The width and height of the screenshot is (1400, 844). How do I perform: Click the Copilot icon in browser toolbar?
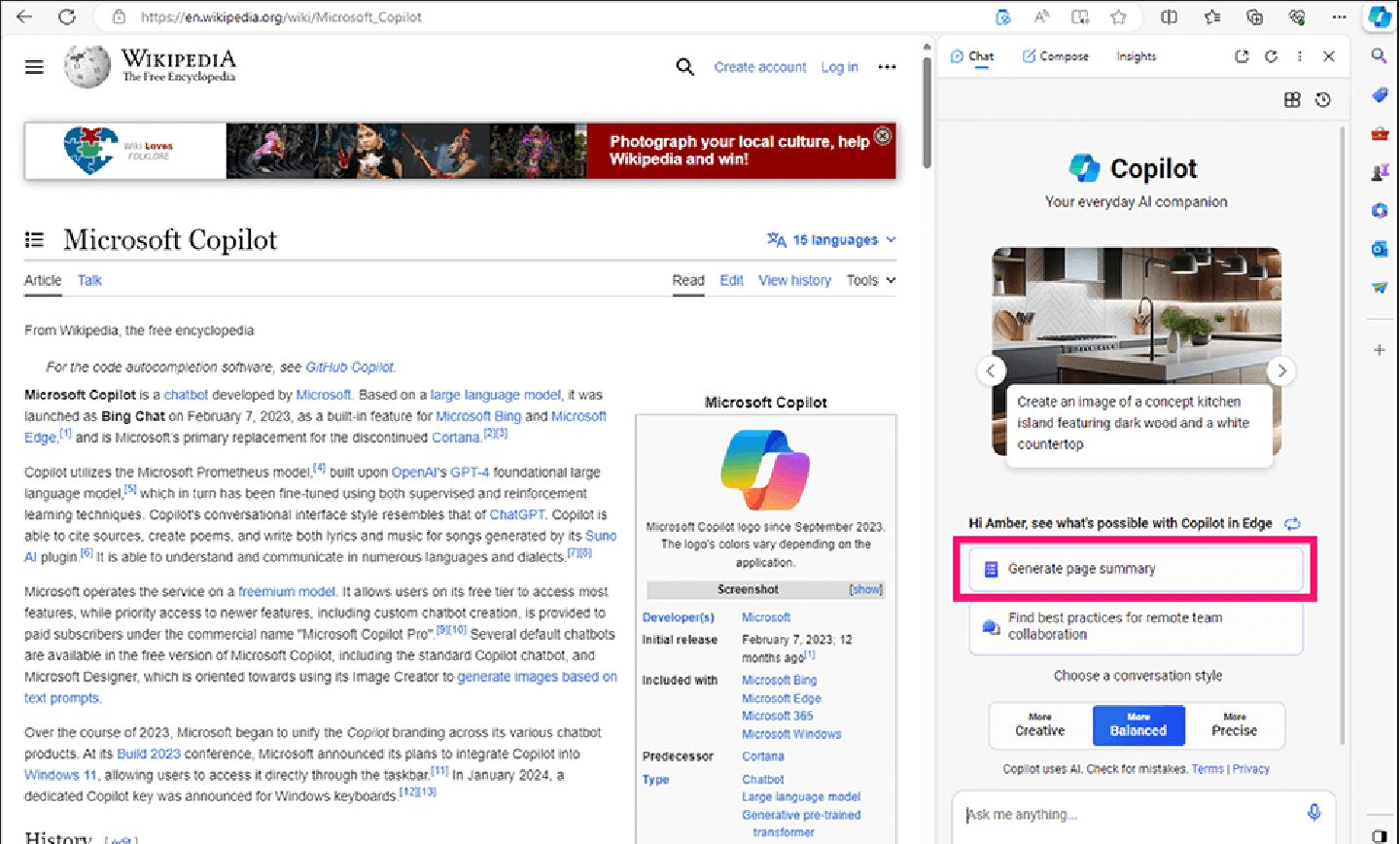[1379, 17]
